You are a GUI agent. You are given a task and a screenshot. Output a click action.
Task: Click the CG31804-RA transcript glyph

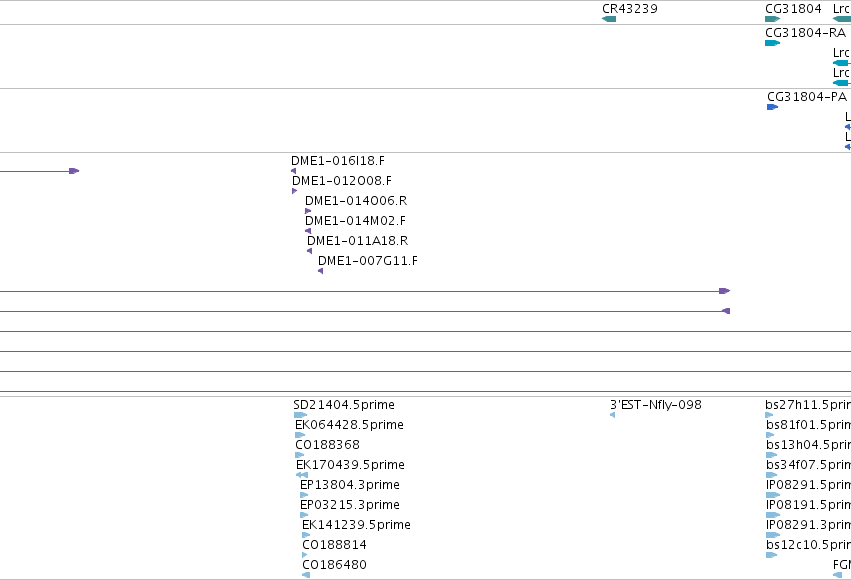pyautogui.click(x=772, y=43)
